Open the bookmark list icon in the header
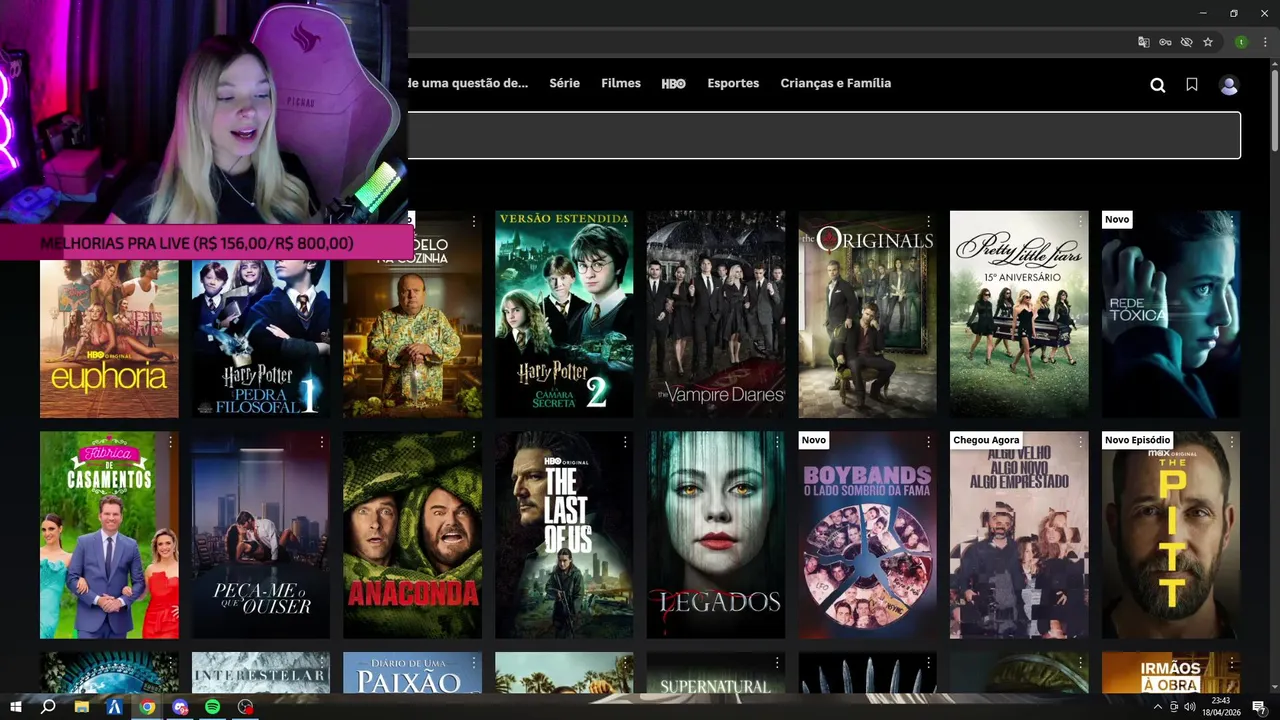 [1192, 85]
